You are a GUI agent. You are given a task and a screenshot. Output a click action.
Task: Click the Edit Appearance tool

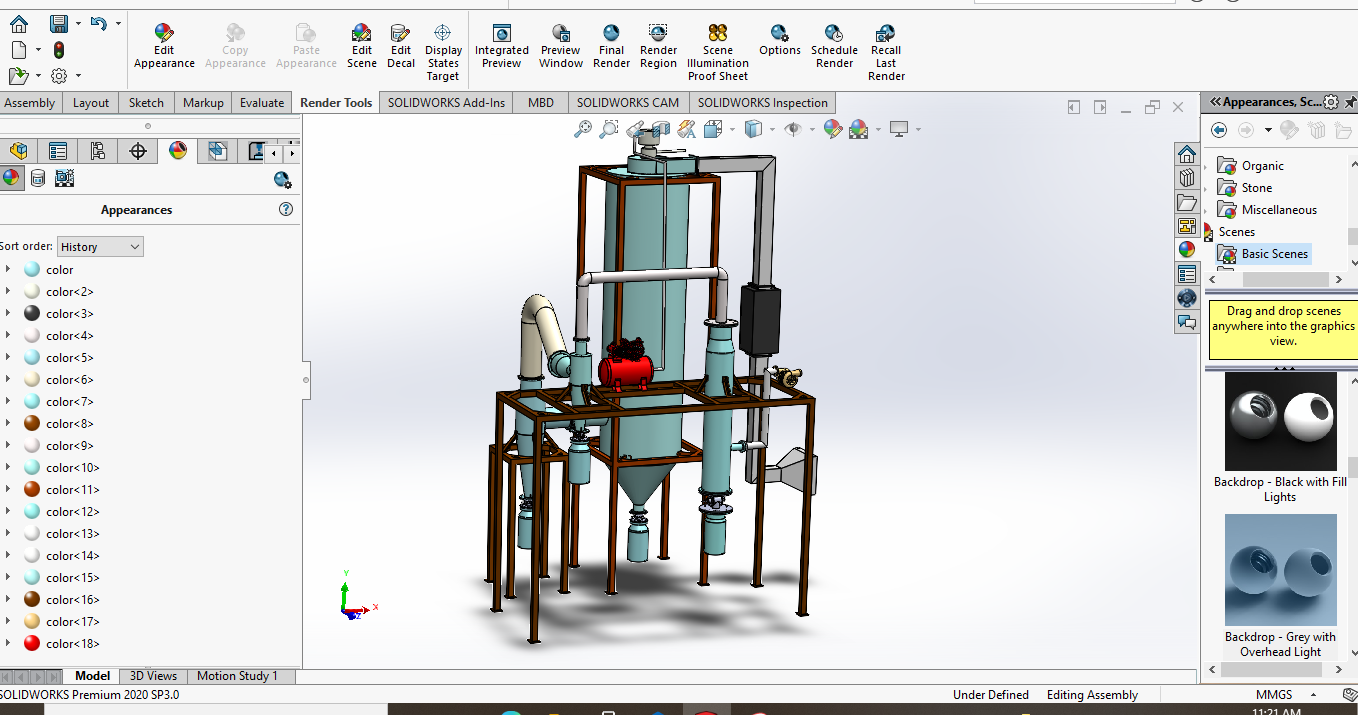point(164,47)
